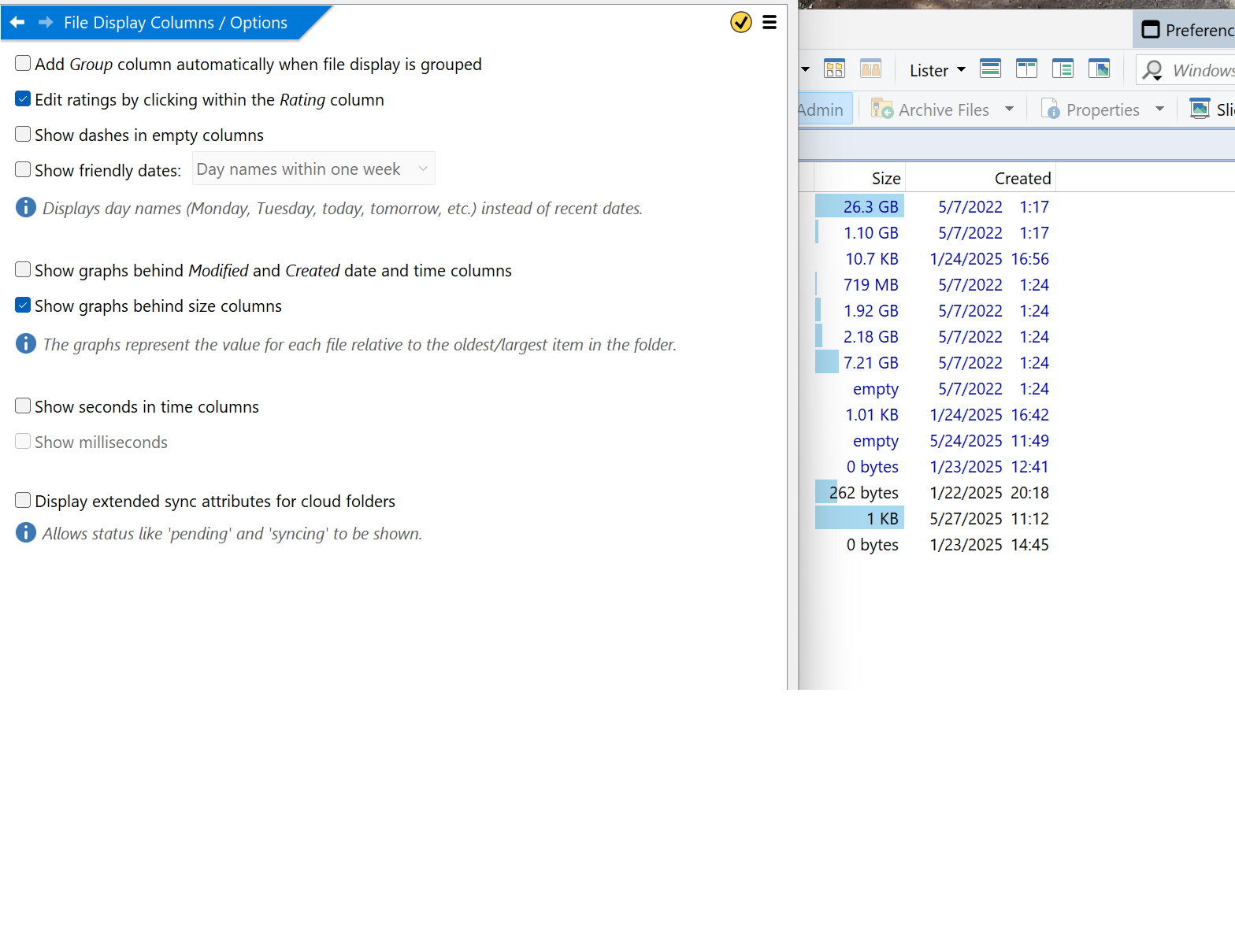The image size is (1235, 952).
Task: Select the Preferences tab
Action: 1184,30
